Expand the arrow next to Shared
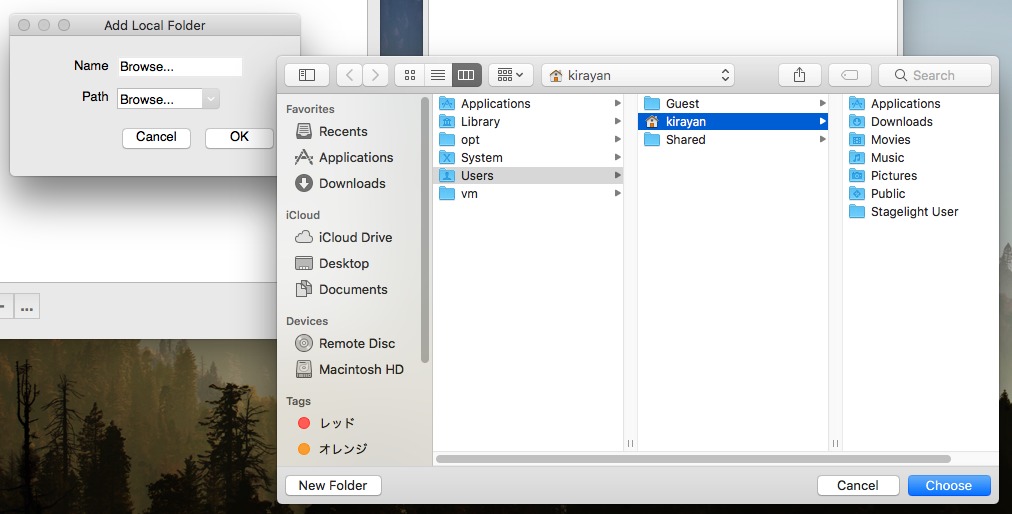Viewport: 1012px width, 514px height. click(823, 139)
